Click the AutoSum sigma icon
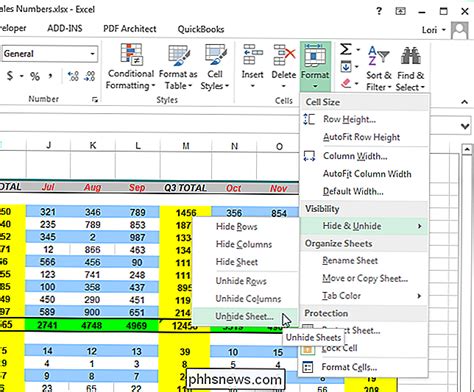474x392 pixels. [346, 49]
